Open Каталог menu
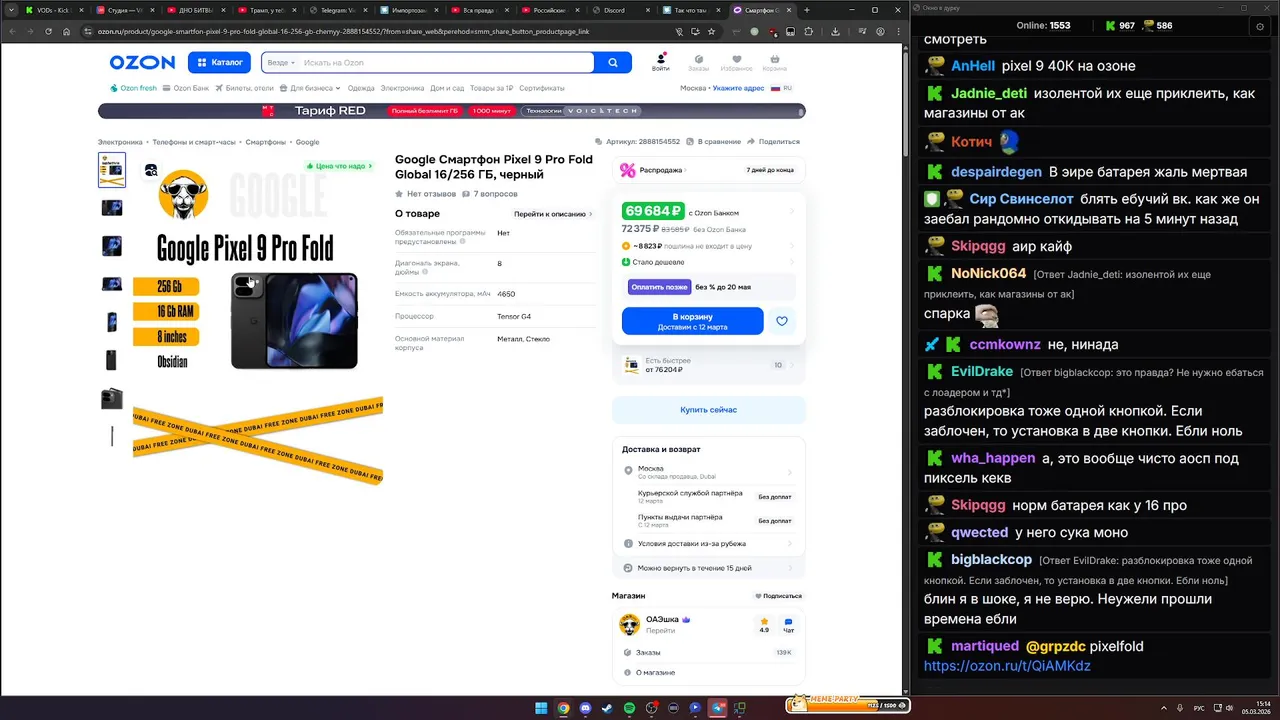This screenshot has width=1280, height=720. point(219,62)
